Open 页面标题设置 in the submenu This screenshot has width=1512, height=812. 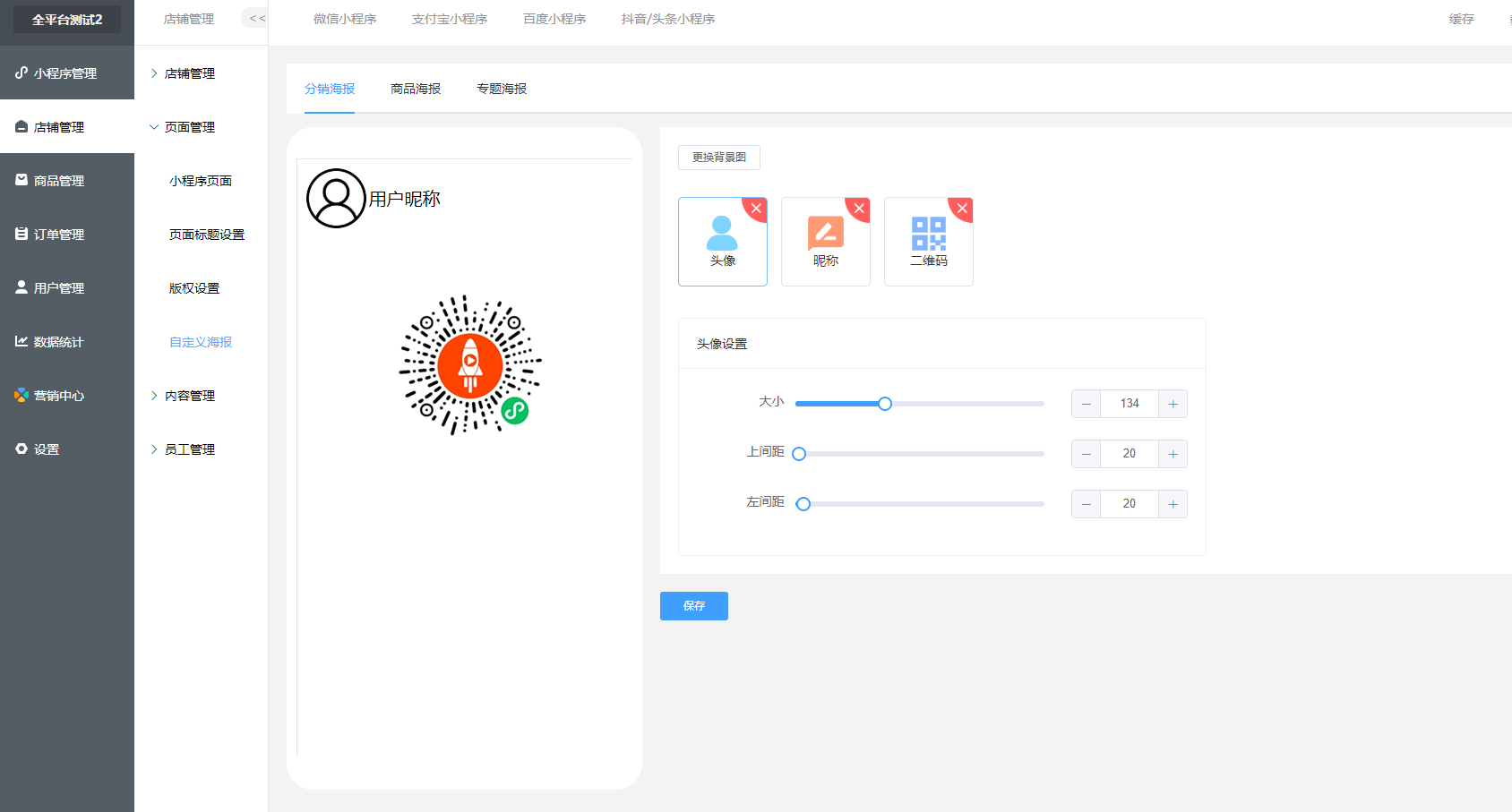click(x=207, y=235)
